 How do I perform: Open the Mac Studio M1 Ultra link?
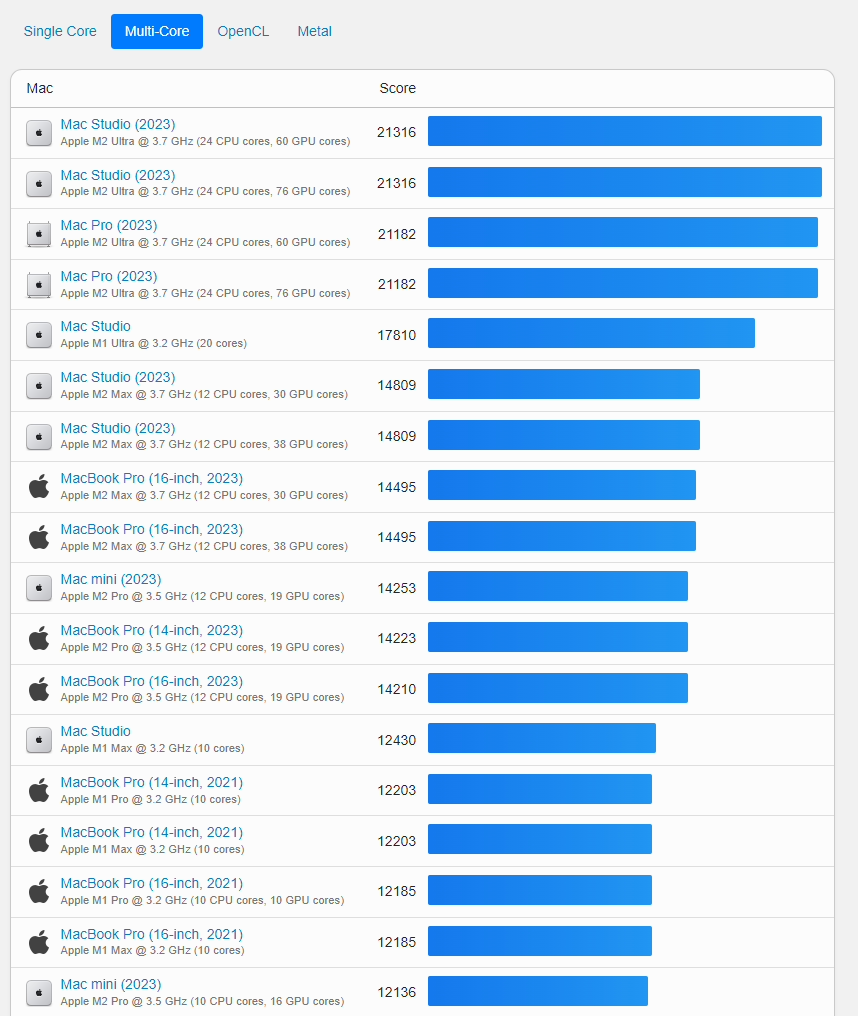95,326
